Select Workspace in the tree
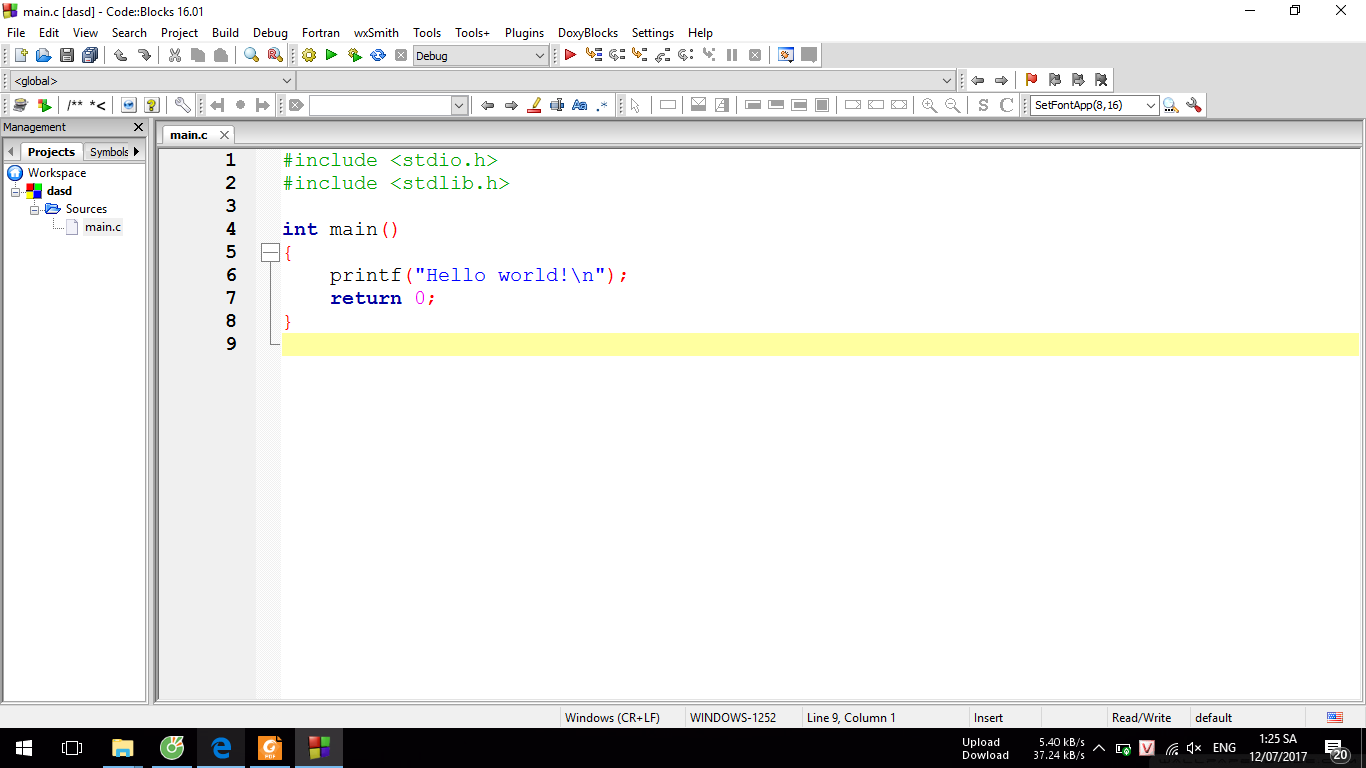1366x768 pixels. point(56,173)
